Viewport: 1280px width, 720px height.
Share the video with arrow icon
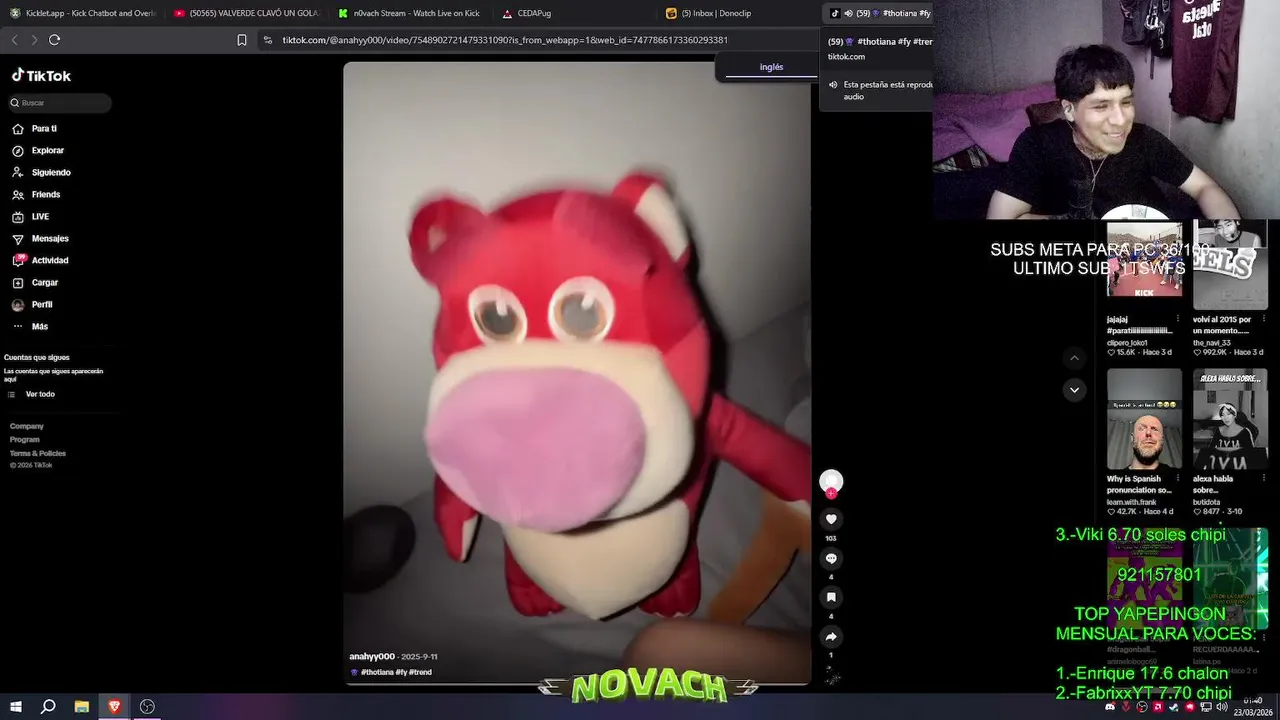(831, 636)
